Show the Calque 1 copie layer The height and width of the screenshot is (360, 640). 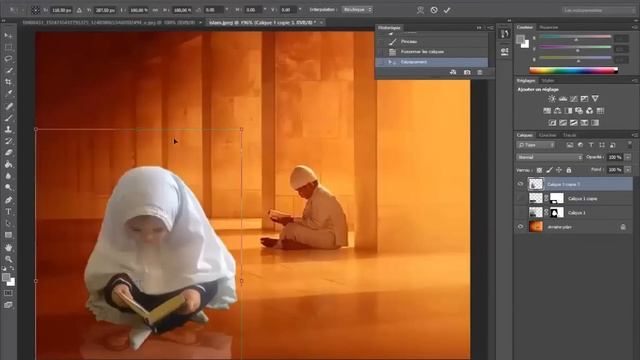pyautogui.click(x=520, y=198)
